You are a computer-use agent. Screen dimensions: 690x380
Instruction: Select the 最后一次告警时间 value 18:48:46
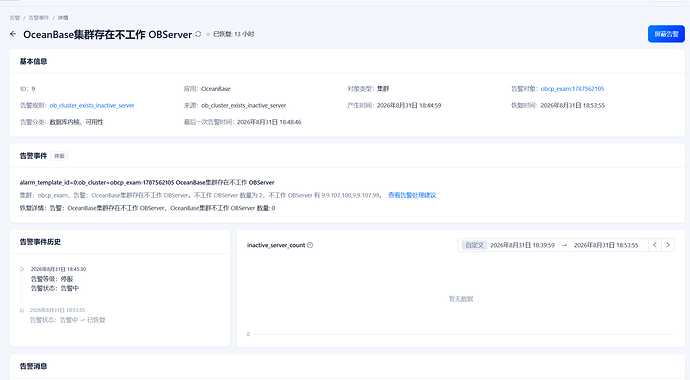pyautogui.click(x=269, y=122)
